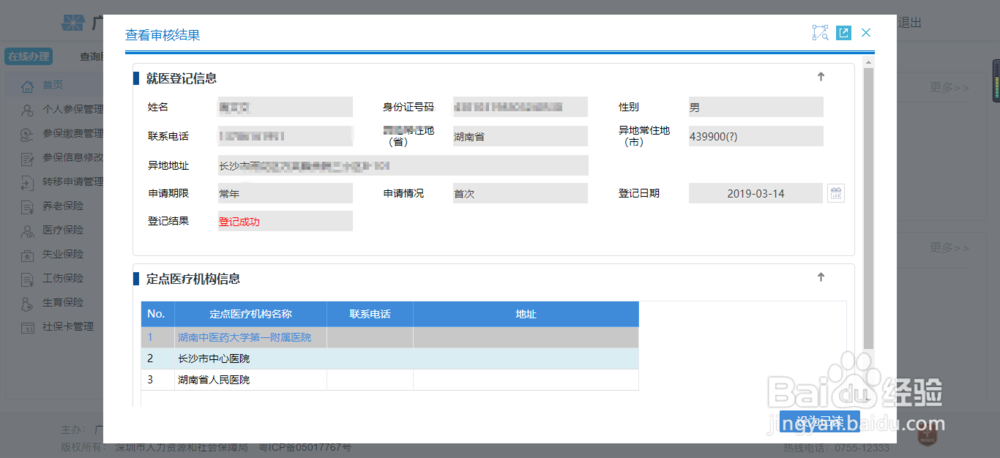Click the icon beside 养老保险
Screen dimensions: 1000x458
click(x=27, y=207)
